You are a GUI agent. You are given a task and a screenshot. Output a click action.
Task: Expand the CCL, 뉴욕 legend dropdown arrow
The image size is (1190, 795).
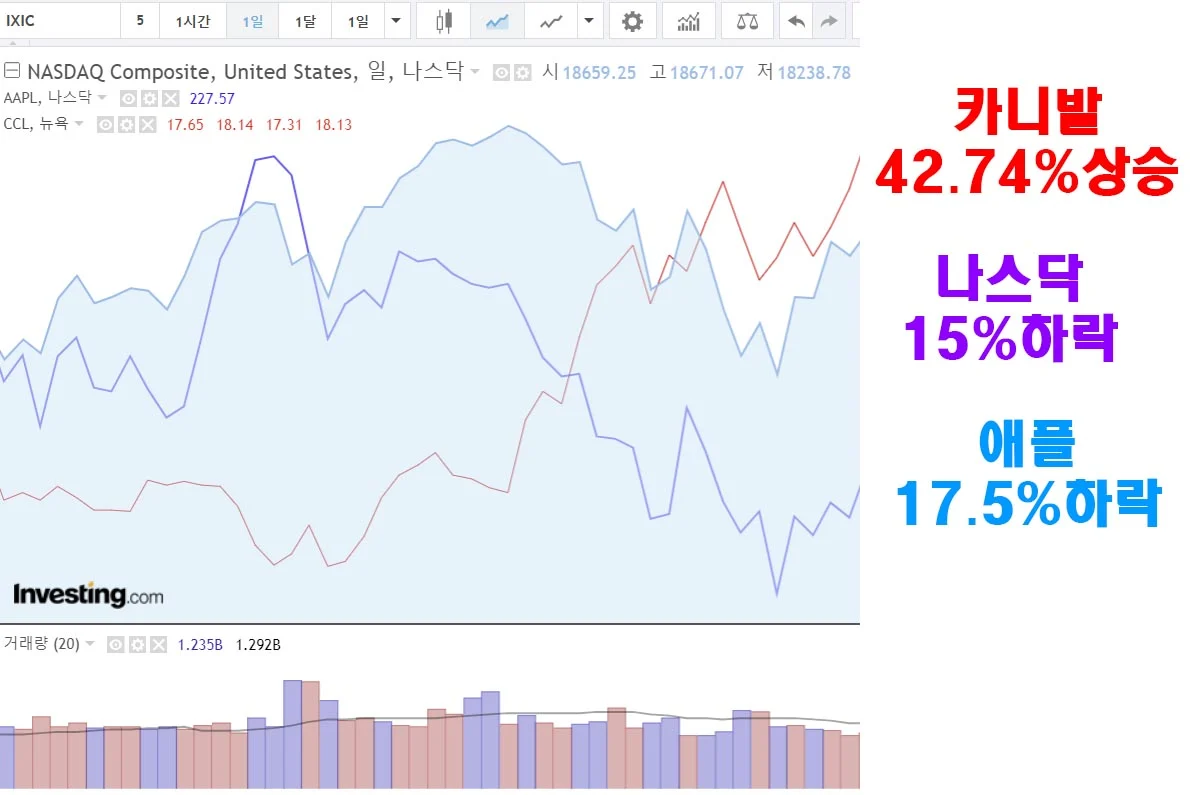(79, 124)
